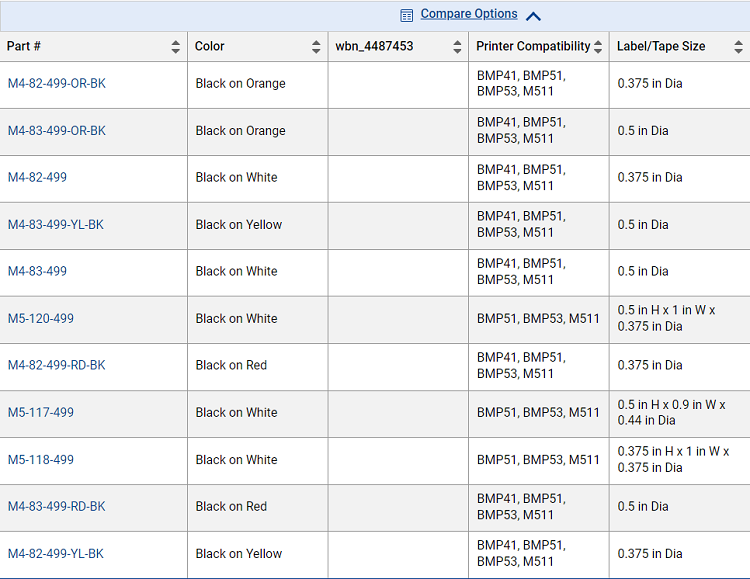Click the Label/Tape Size header text
Viewport: 750px width, 579px height.
pyautogui.click(x=661, y=46)
